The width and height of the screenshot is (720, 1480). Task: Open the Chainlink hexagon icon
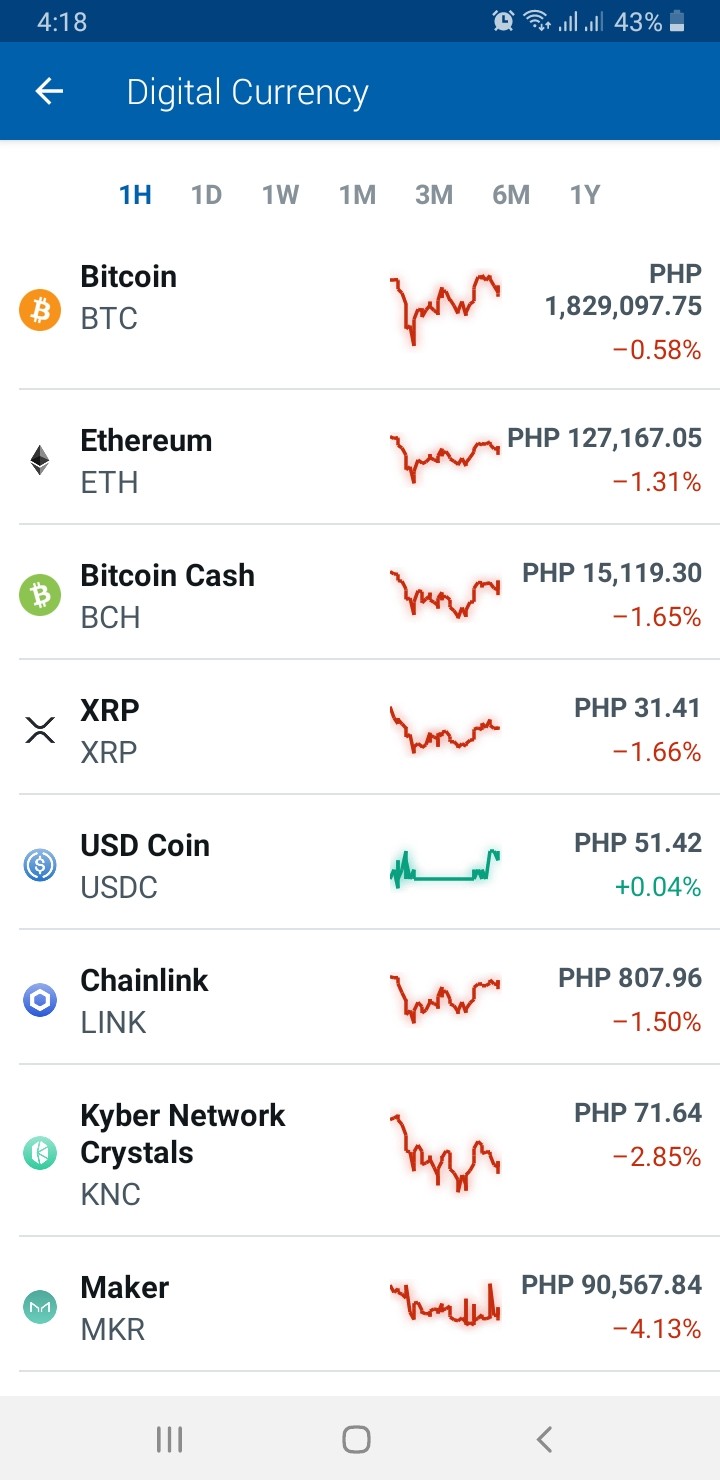pos(40,1000)
